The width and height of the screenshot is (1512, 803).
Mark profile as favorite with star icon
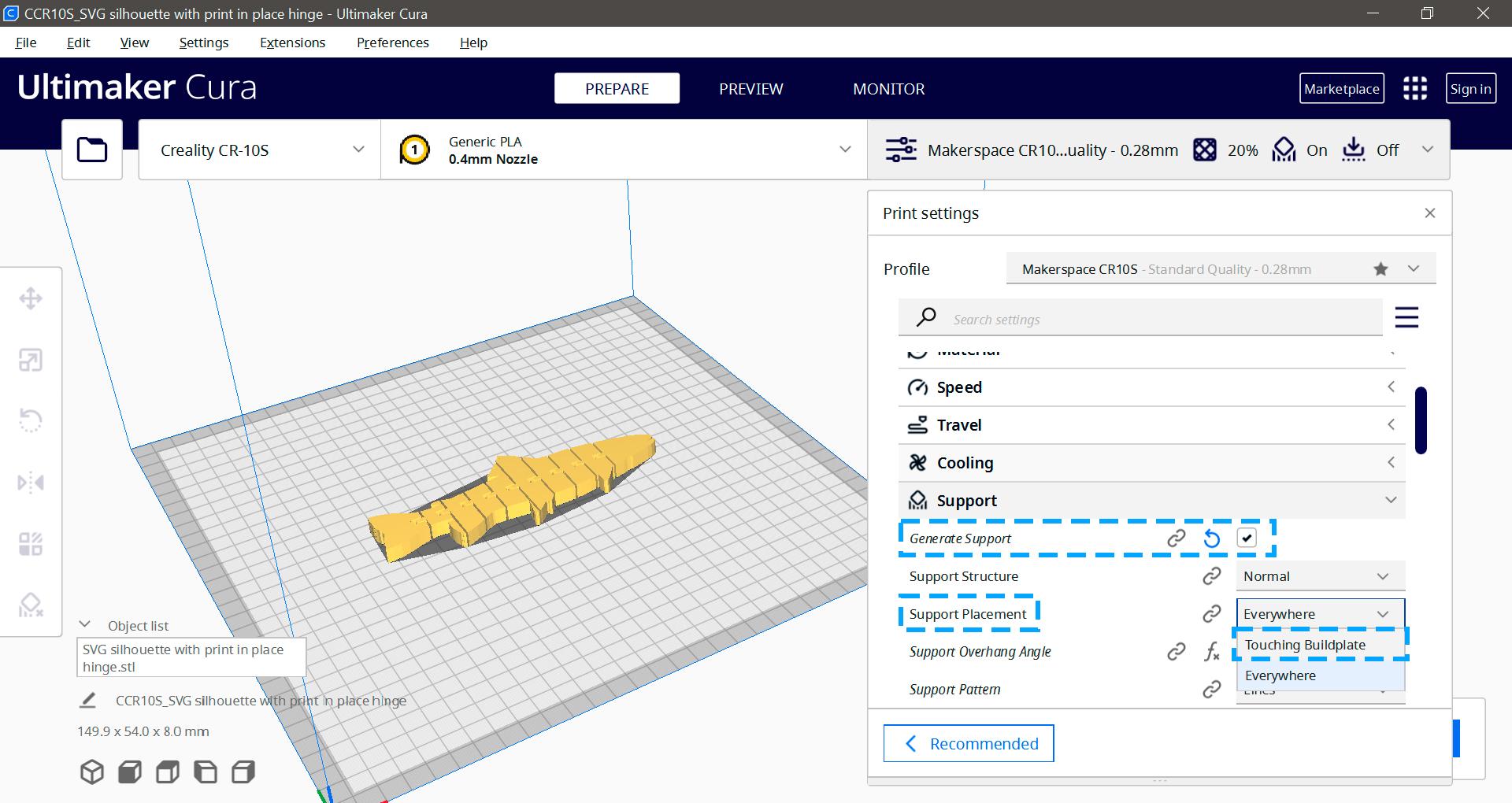point(1380,269)
